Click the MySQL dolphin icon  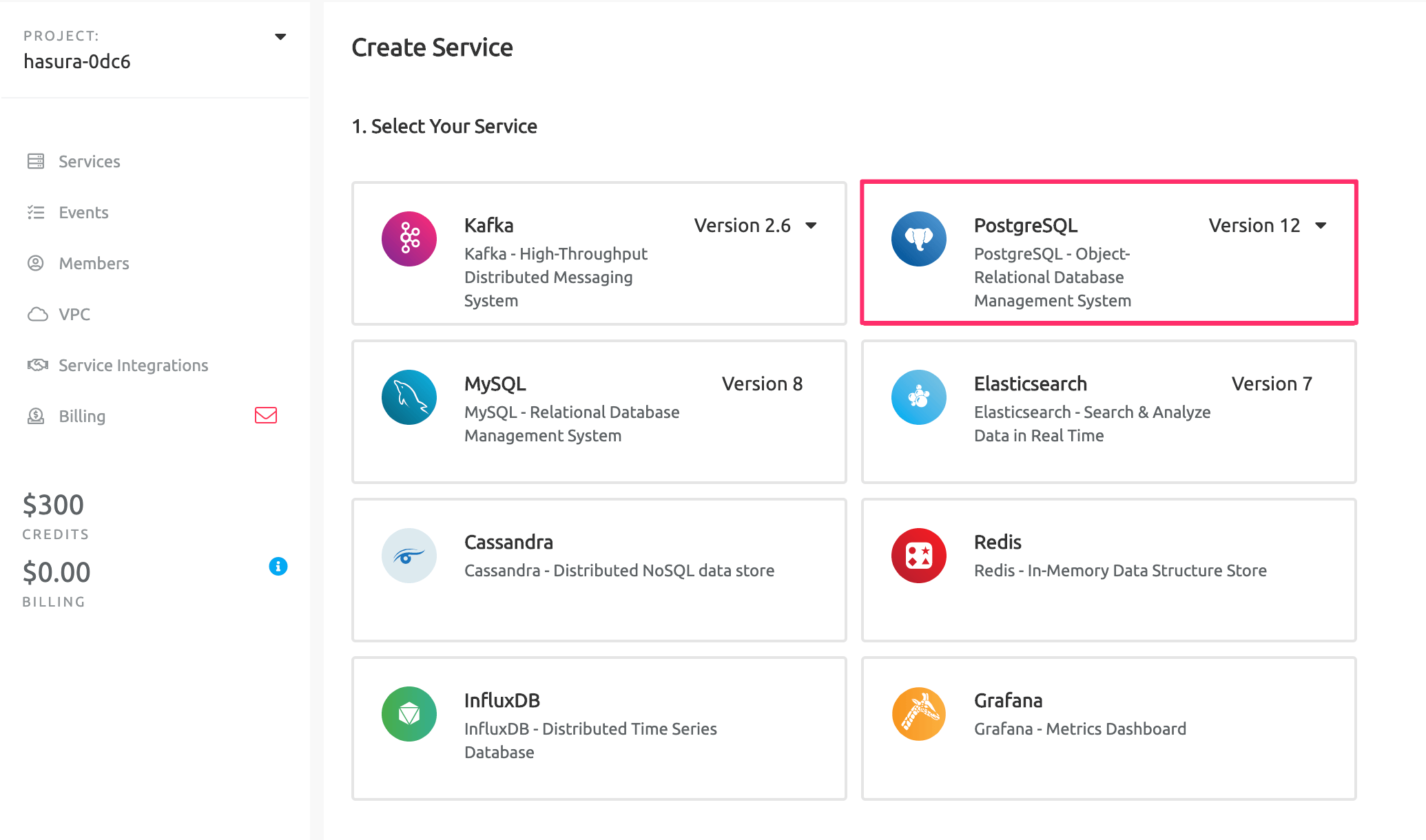pyautogui.click(x=409, y=397)
